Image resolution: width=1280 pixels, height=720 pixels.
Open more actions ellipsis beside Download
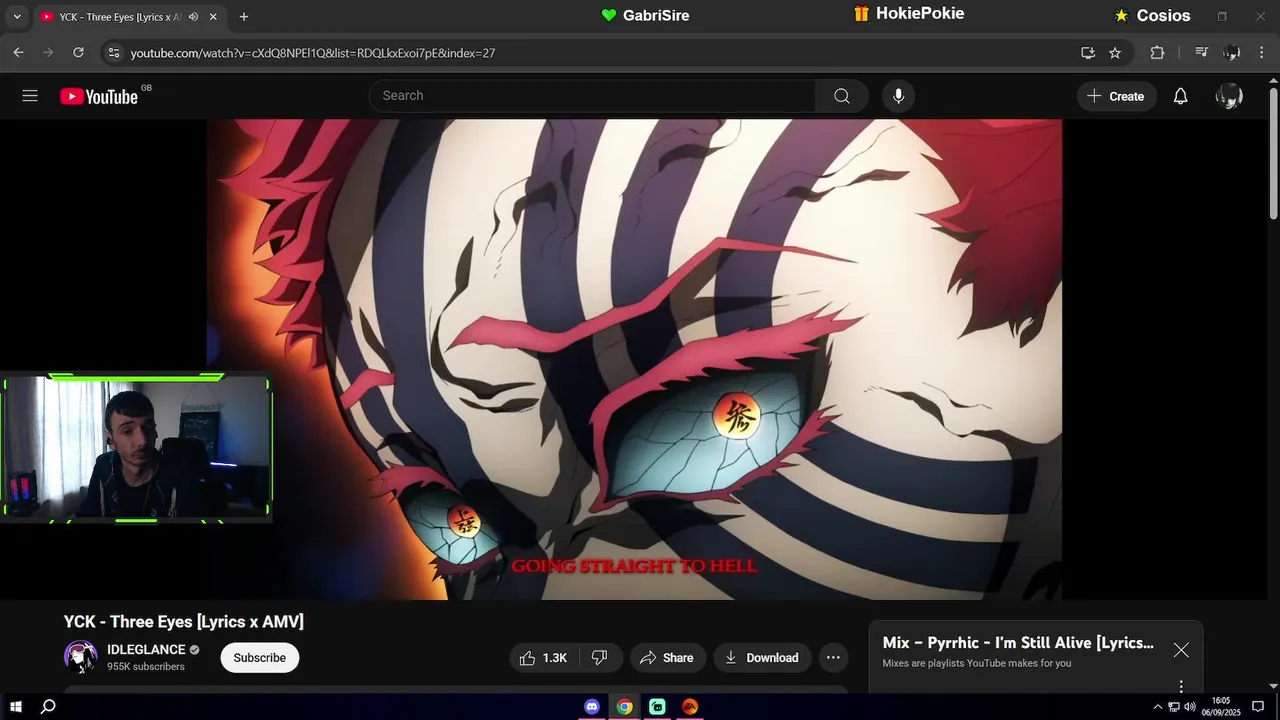pyautogui.click(x=833, y=657)
